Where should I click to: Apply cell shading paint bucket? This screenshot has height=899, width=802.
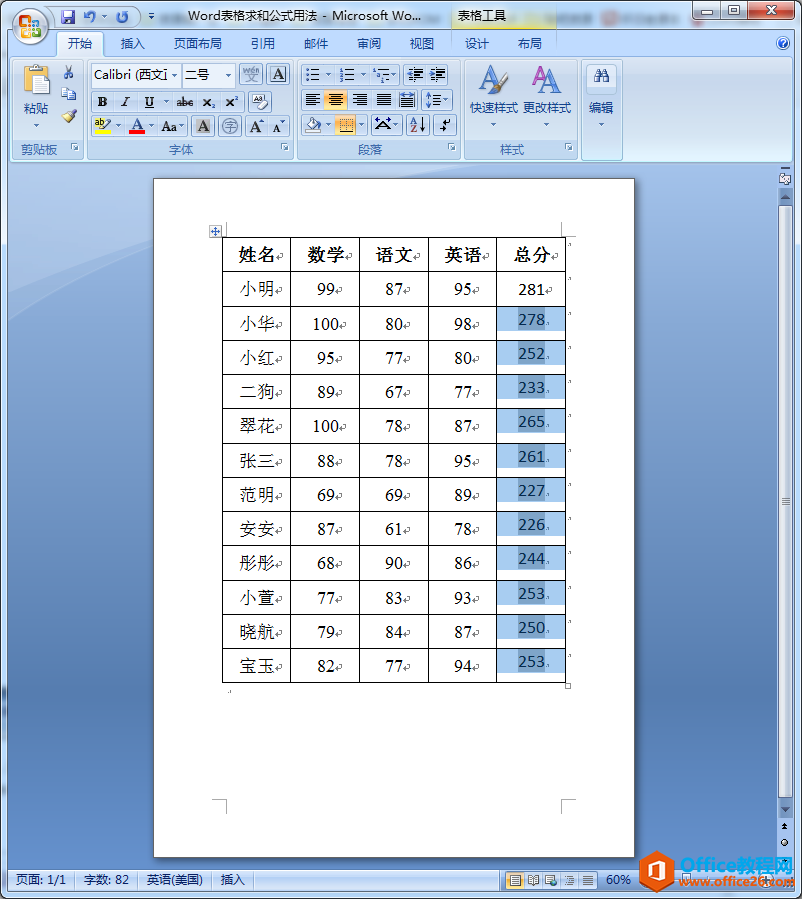tap(313, 125)
